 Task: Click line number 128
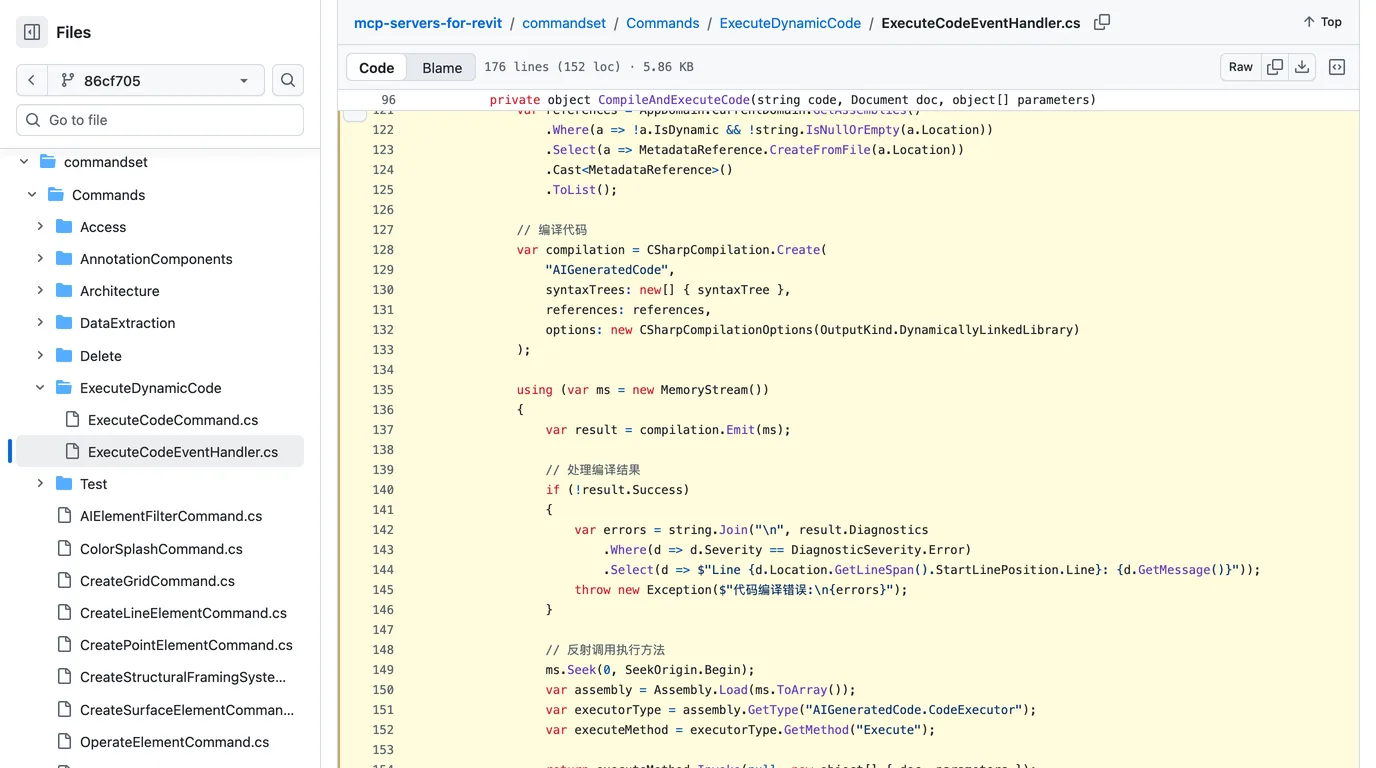tap(383, 250)
